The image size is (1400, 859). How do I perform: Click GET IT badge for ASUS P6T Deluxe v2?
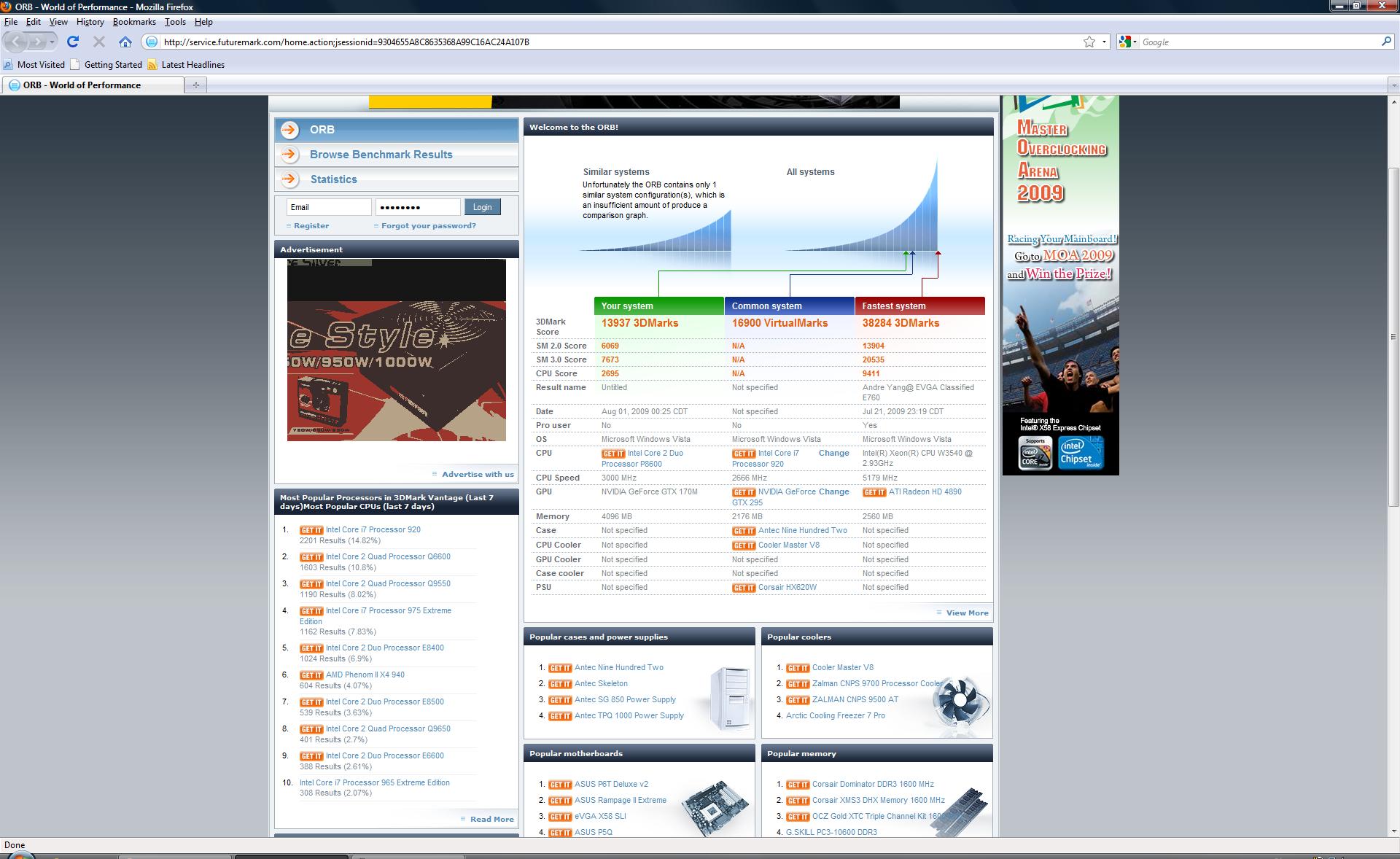(x=560, y=785)
